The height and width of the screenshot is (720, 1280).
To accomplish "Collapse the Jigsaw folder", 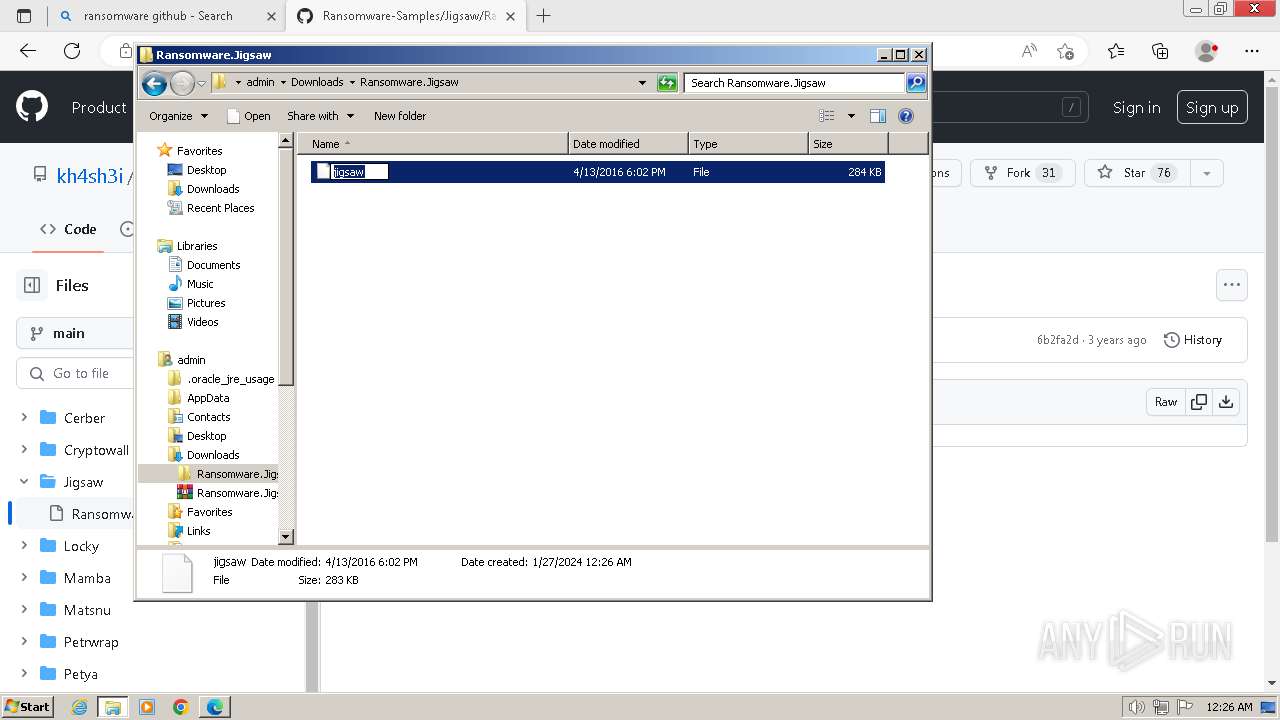I will tap(24, 482).
